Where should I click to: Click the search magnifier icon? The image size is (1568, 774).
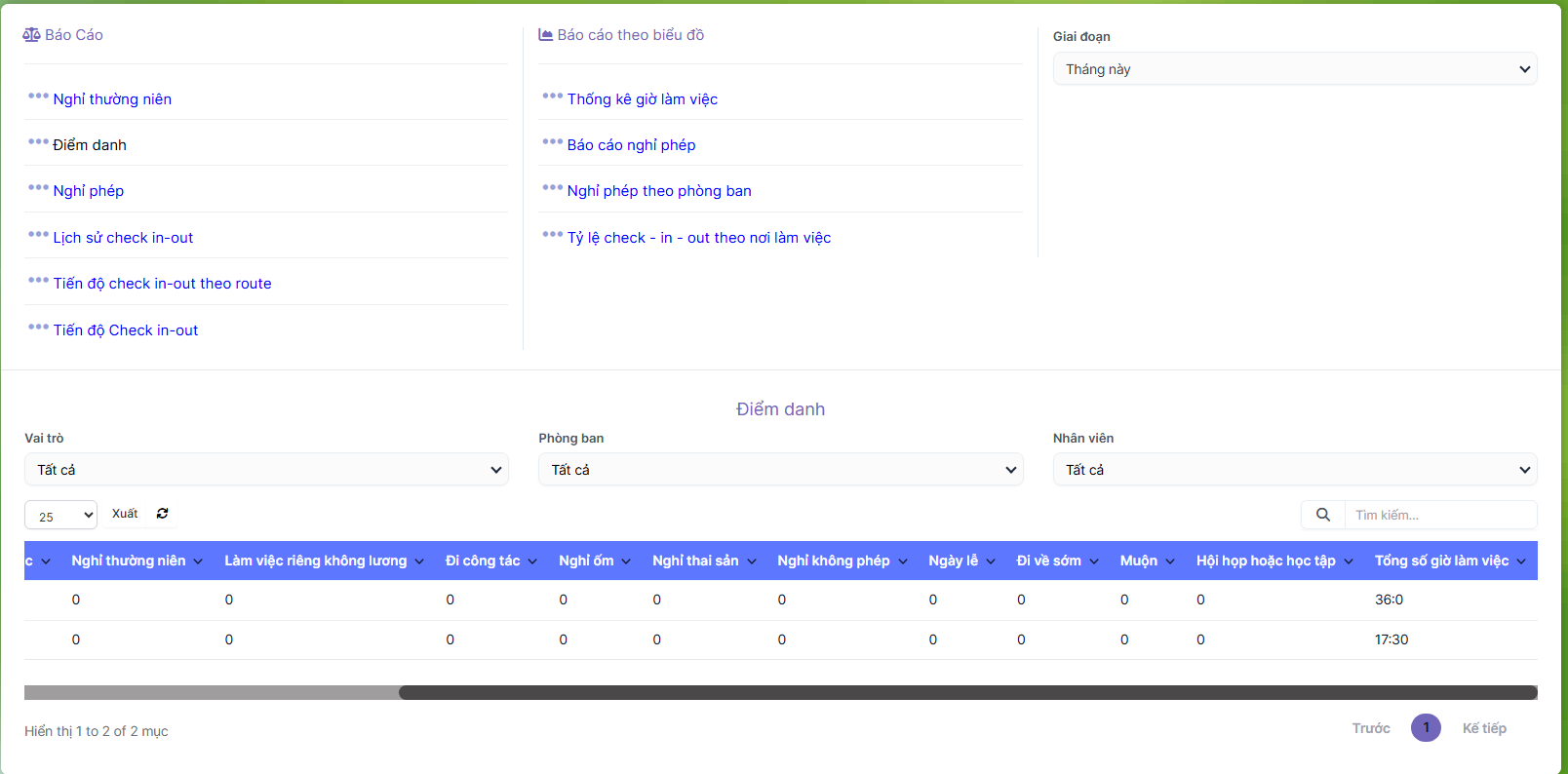(1323, 515)
